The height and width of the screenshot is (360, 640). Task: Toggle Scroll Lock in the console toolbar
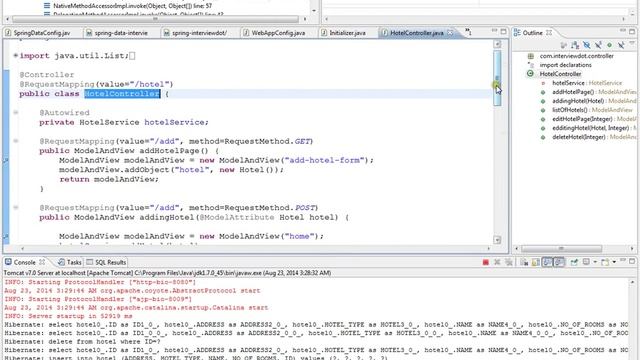(x=536, y=262)
